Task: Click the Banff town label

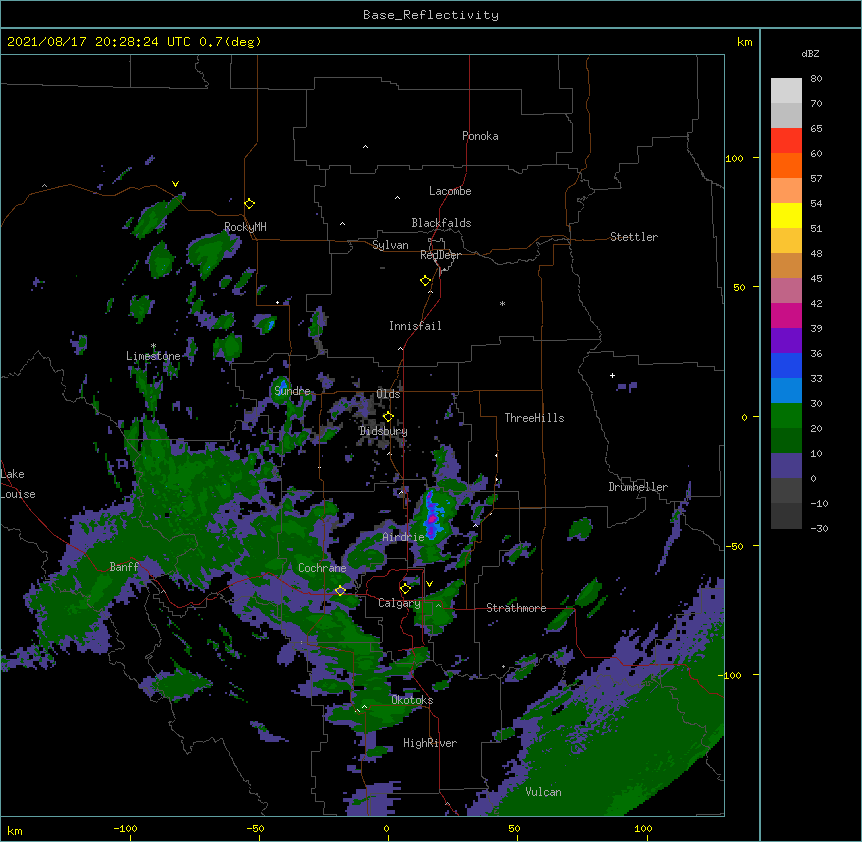Action: 124,567
